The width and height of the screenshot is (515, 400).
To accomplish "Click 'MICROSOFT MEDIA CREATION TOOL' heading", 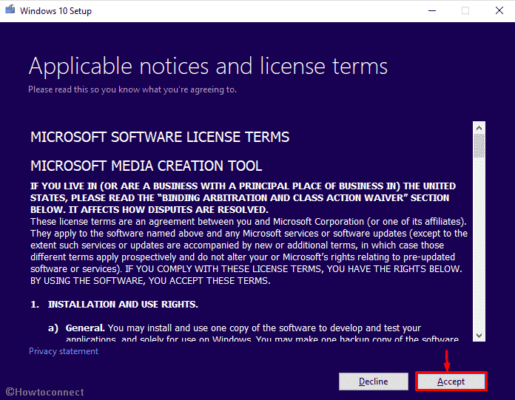I will click(146, 166).
